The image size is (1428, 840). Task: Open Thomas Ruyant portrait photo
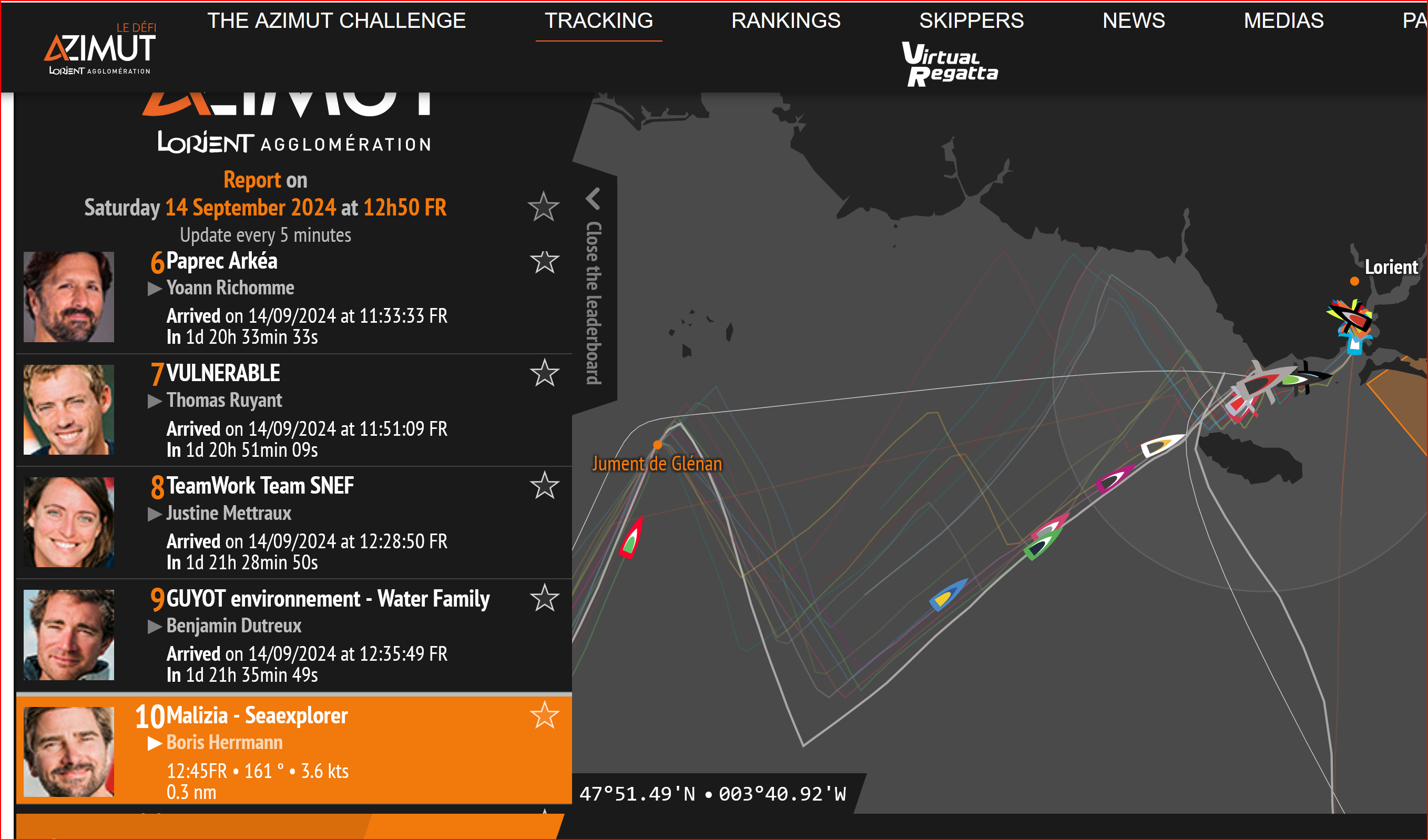pos(68,409)
